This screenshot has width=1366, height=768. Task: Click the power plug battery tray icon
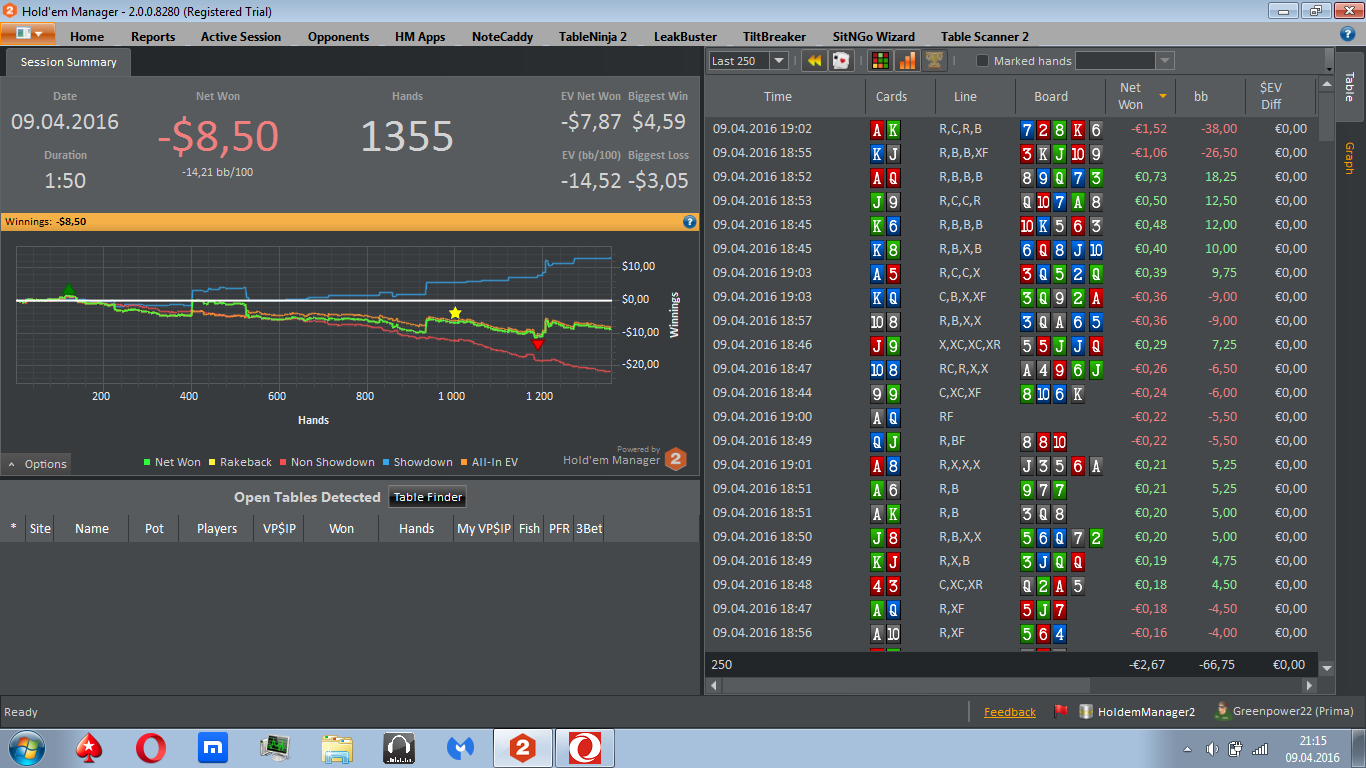[x=1236, y=748]
